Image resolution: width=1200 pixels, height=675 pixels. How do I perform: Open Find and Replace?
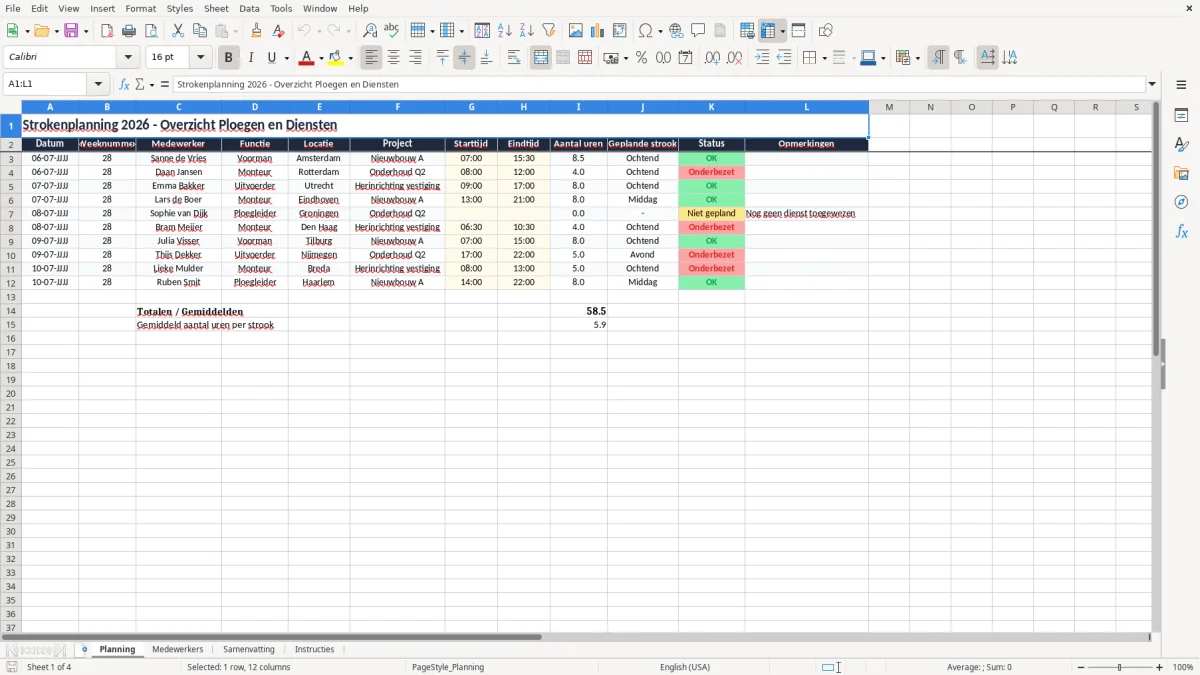pos(370,31)
